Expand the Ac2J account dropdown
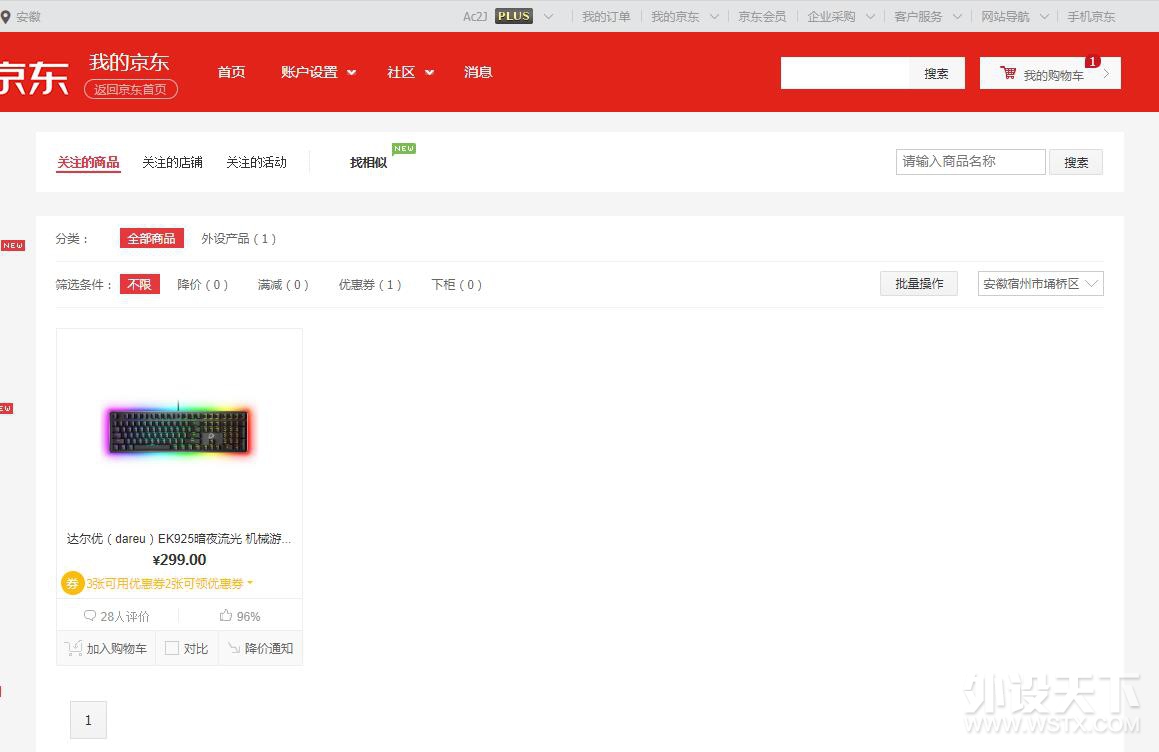This screenshot has height=752, width=1159. (x=548, y=16)
